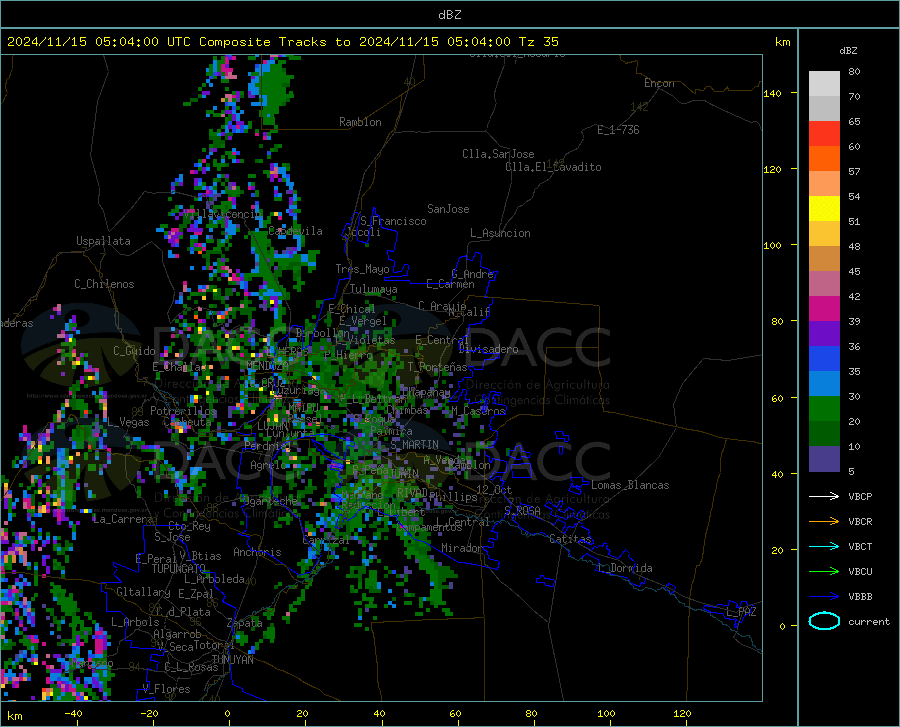Click the 140 tick on the vertical km axis

tap(772, 93)
